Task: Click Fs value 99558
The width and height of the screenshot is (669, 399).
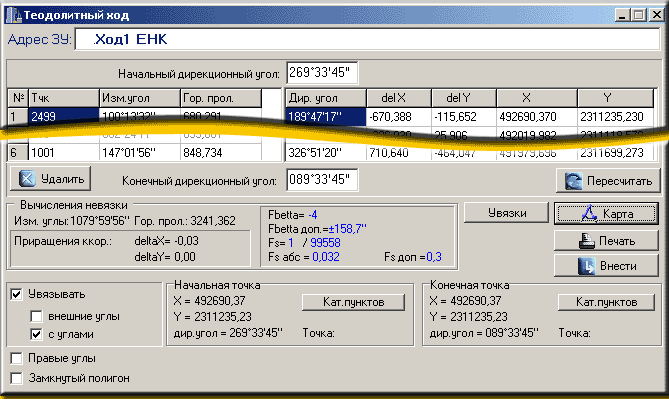Action: (x=325, y=243)
